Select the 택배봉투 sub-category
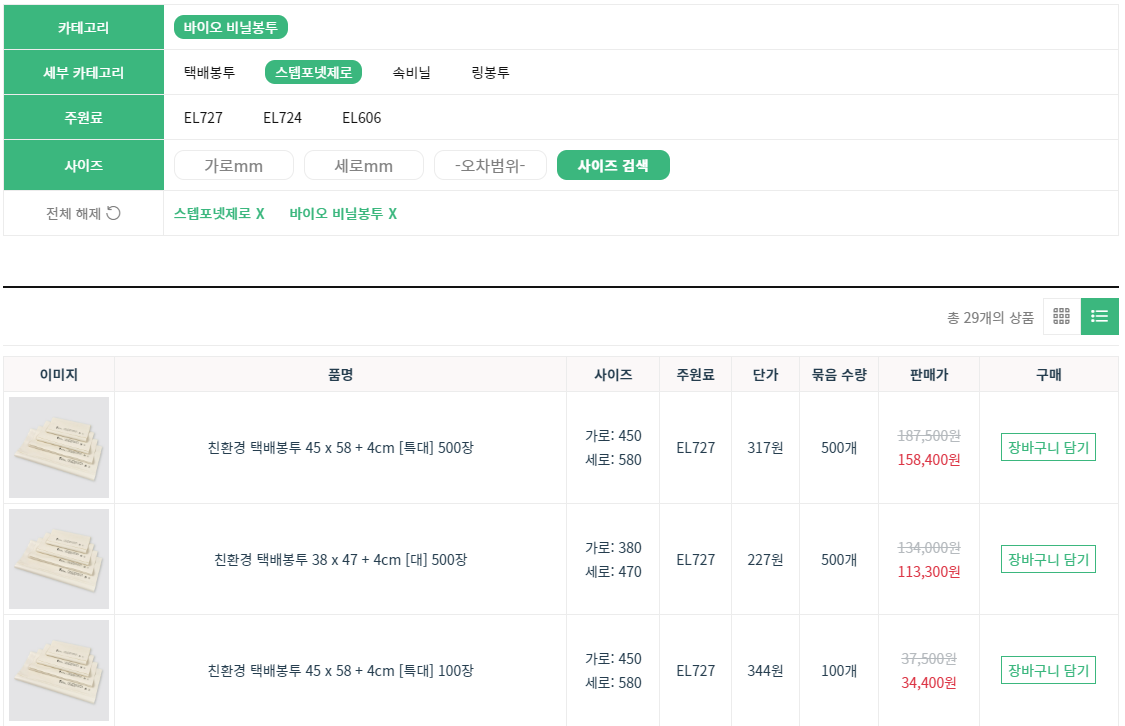The width and height of the screenshot is (1125, 726). (x=209, y=72)
